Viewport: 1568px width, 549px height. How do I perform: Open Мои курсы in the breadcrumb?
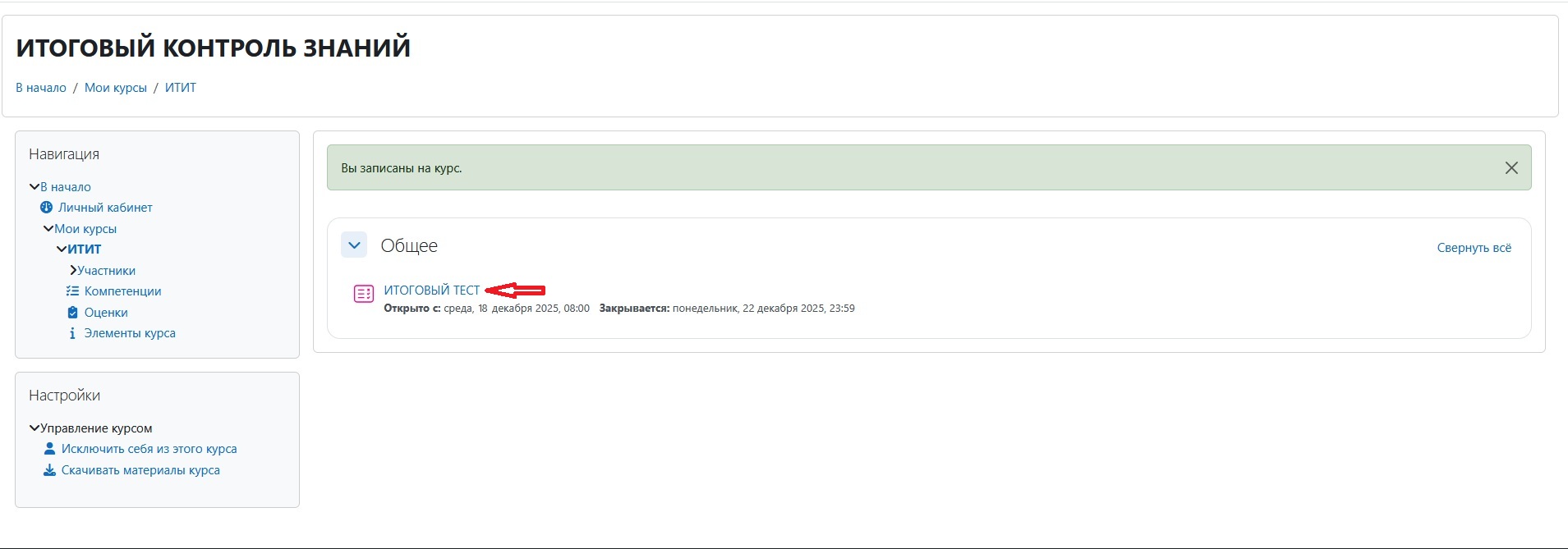pos(116,88)
